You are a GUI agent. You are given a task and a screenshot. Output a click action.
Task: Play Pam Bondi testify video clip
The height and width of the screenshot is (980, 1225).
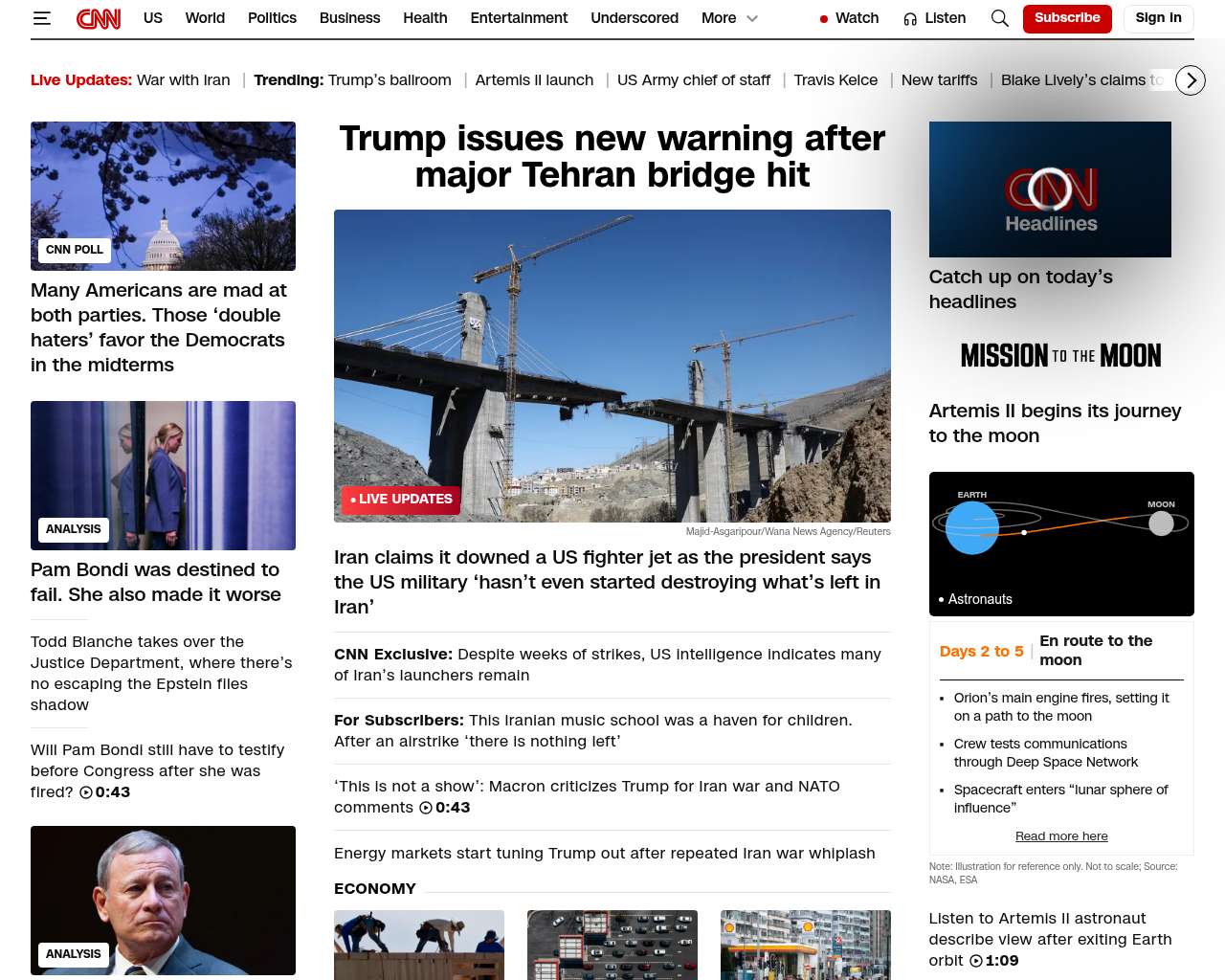tap(86, 792)
